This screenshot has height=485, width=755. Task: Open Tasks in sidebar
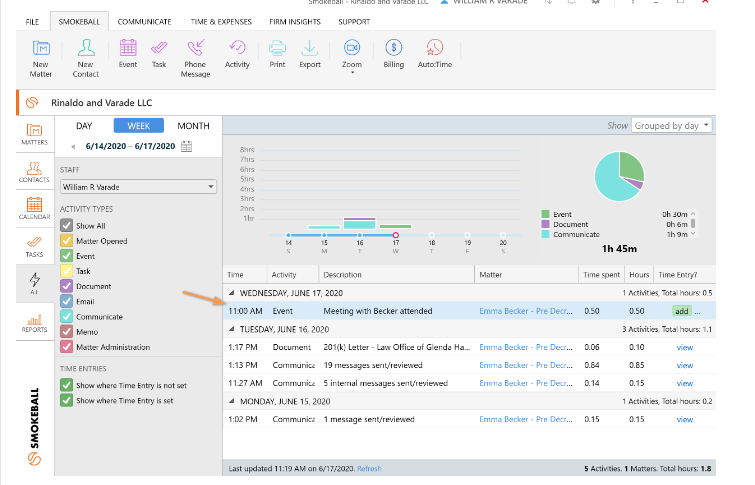pos(35,247)
